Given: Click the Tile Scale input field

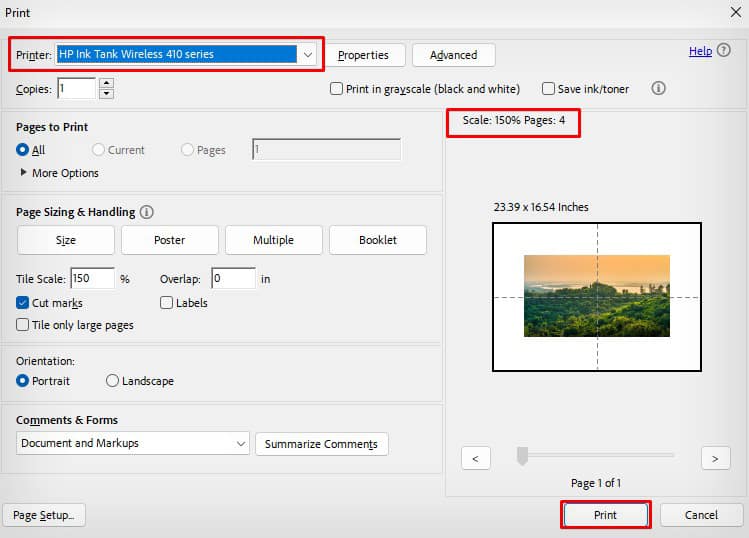Looking at the screenshot, I should [x=93, y=279].
